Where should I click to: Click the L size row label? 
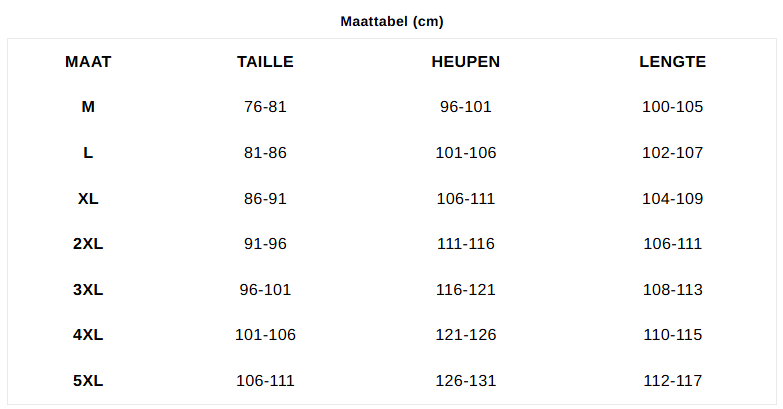pyautogui.click(x=88, y=153)
